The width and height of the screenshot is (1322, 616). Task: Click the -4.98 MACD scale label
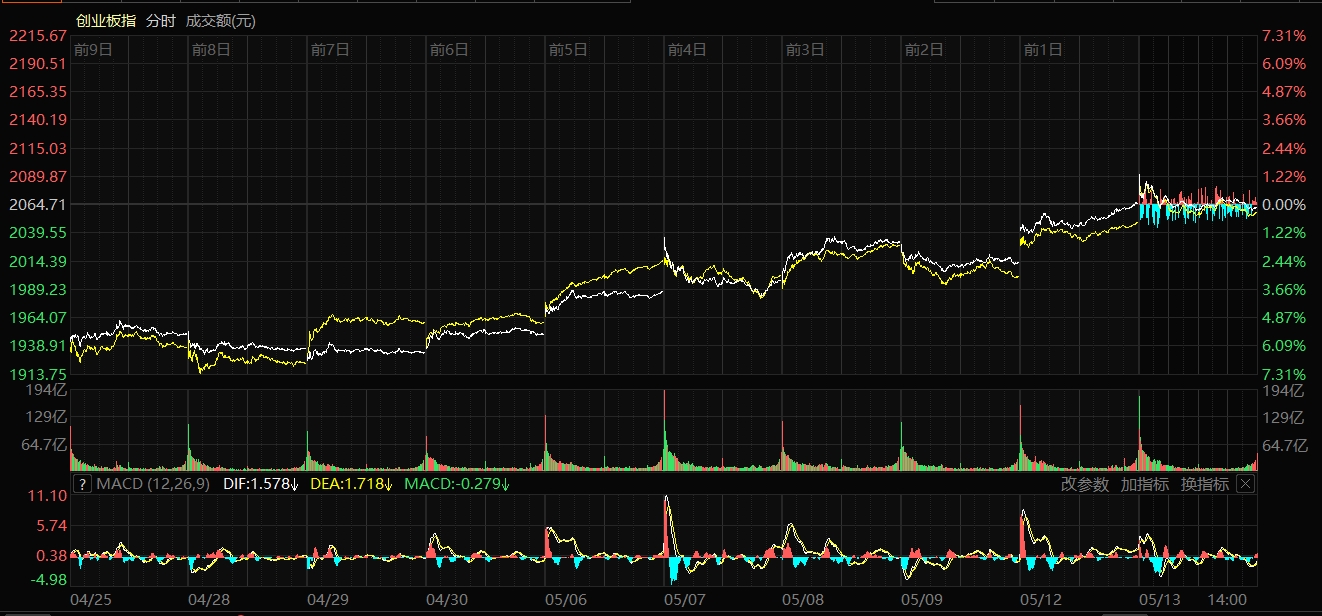(48, 580)
